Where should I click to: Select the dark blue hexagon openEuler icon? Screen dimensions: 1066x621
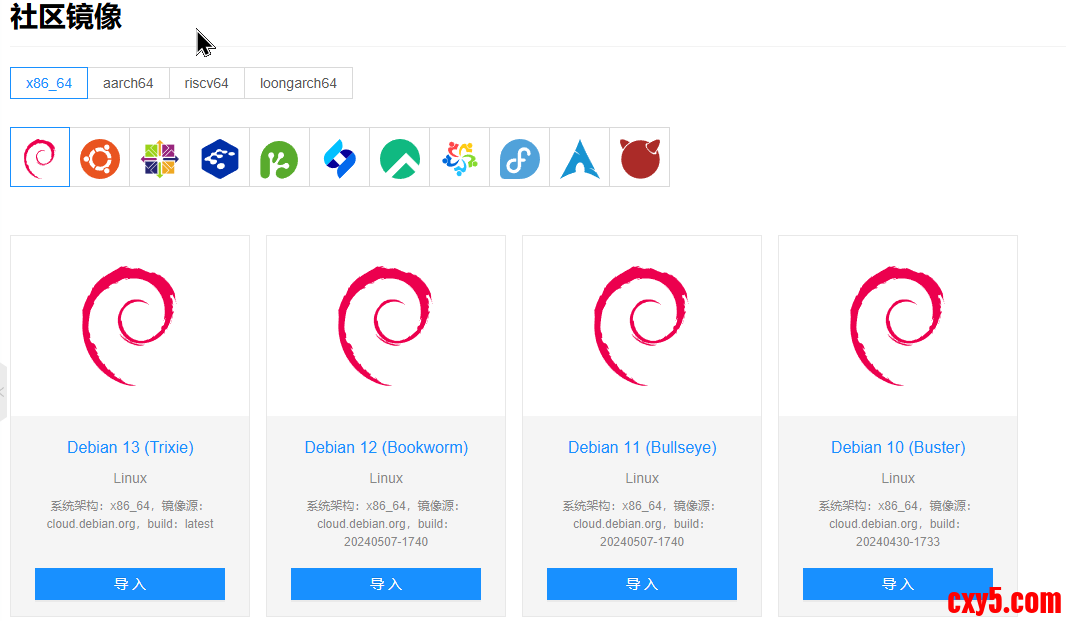[220, 157]
